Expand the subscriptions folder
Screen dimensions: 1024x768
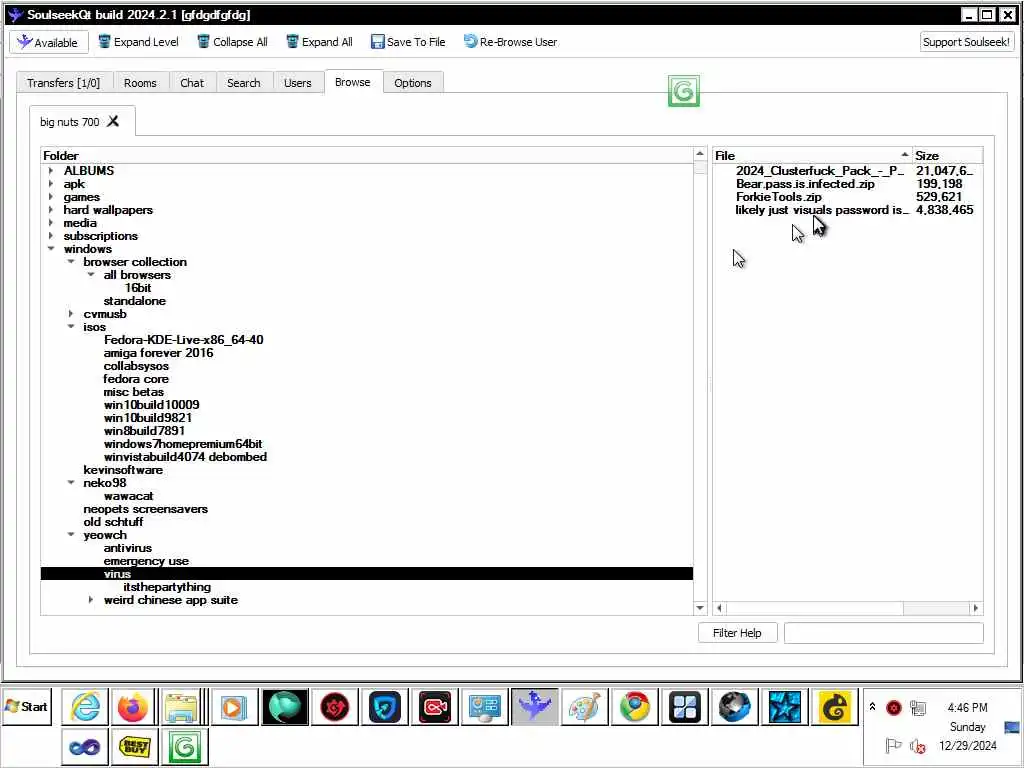(x=51, y=236)
